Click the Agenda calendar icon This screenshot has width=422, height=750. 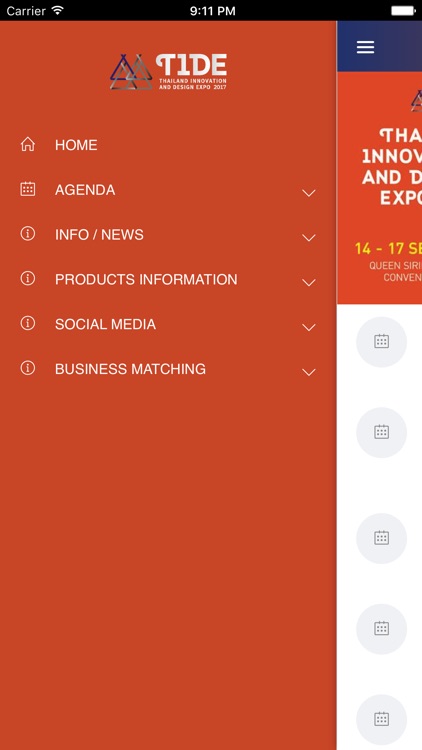coord(28,189)
